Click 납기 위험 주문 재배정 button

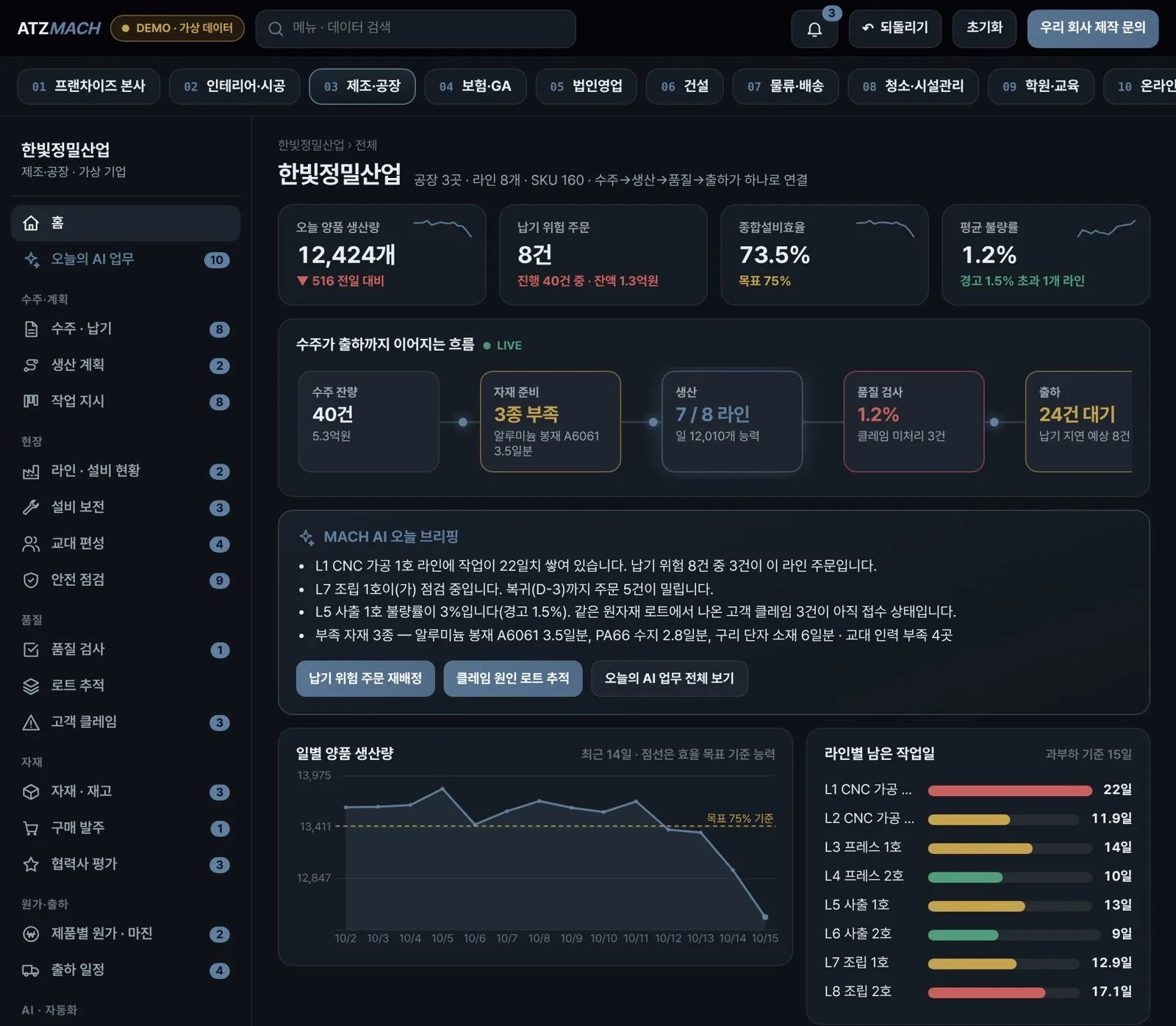pyautogui.click(x=365, y=678)
